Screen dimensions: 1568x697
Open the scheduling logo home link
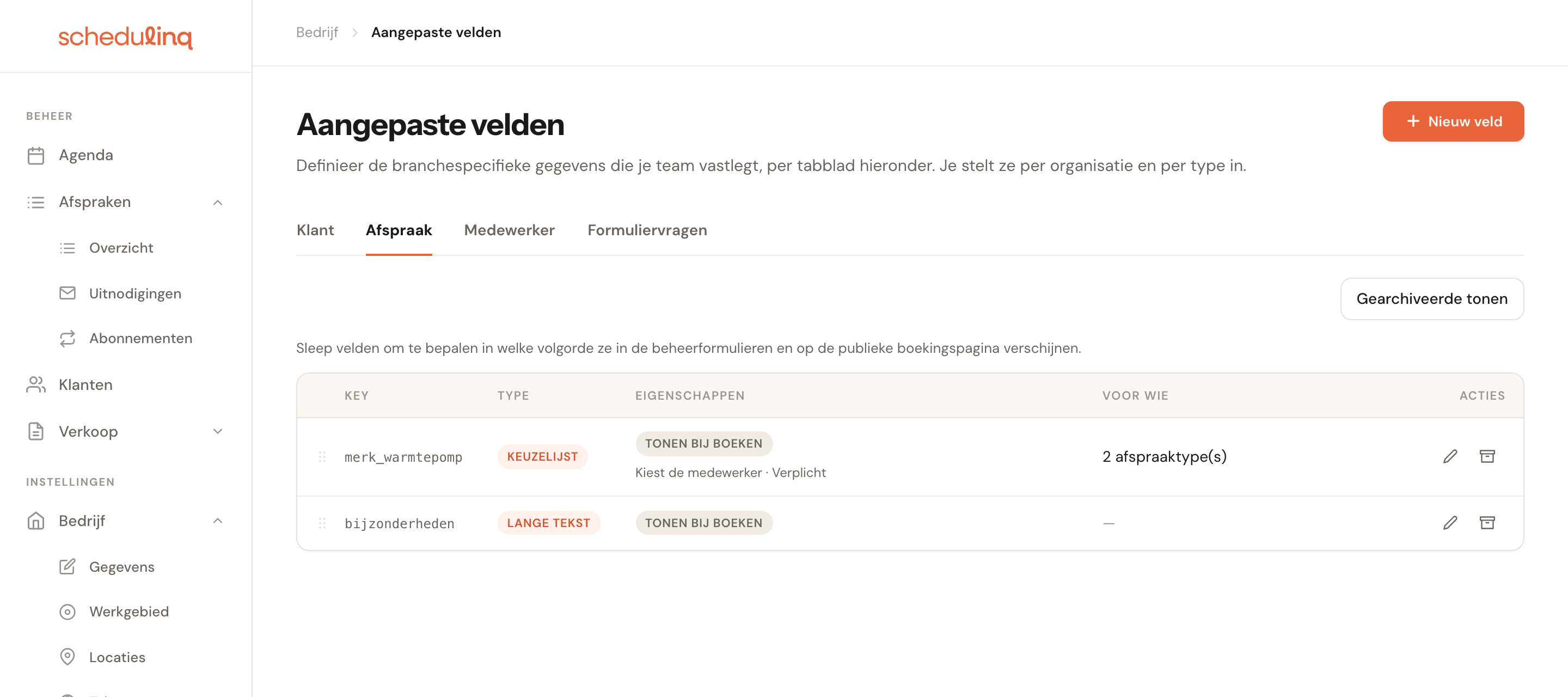point(125,37)
